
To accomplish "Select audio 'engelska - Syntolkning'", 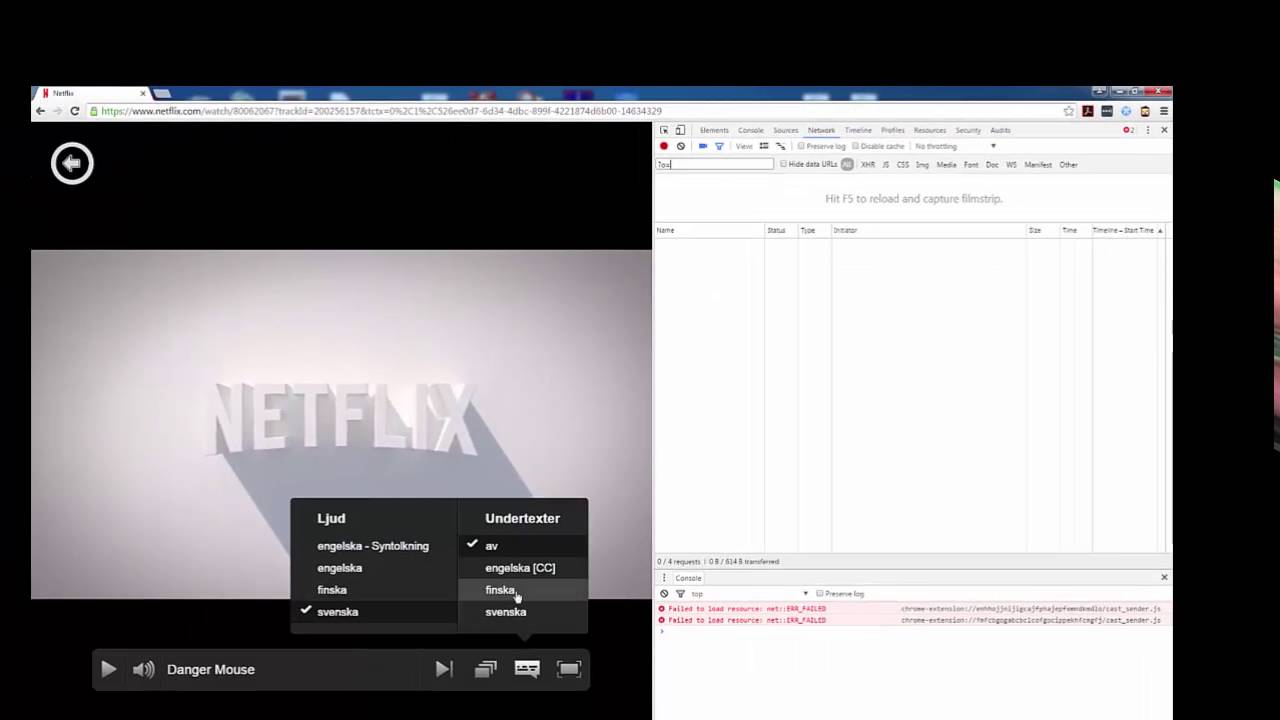I will pos(373,546).
